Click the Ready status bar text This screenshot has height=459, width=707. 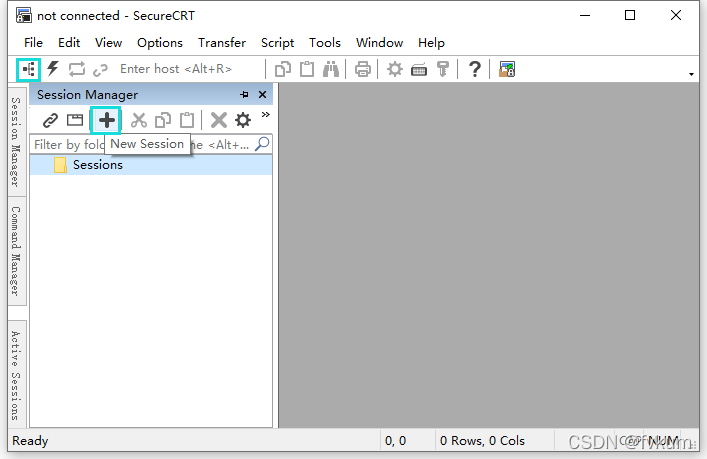(30, 441)
